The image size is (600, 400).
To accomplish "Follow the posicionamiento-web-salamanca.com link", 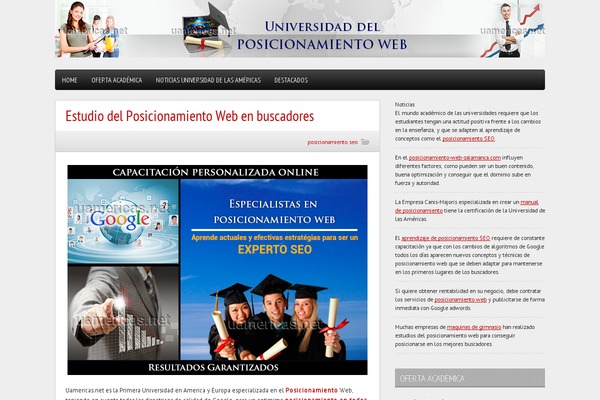I will point(454,158).
